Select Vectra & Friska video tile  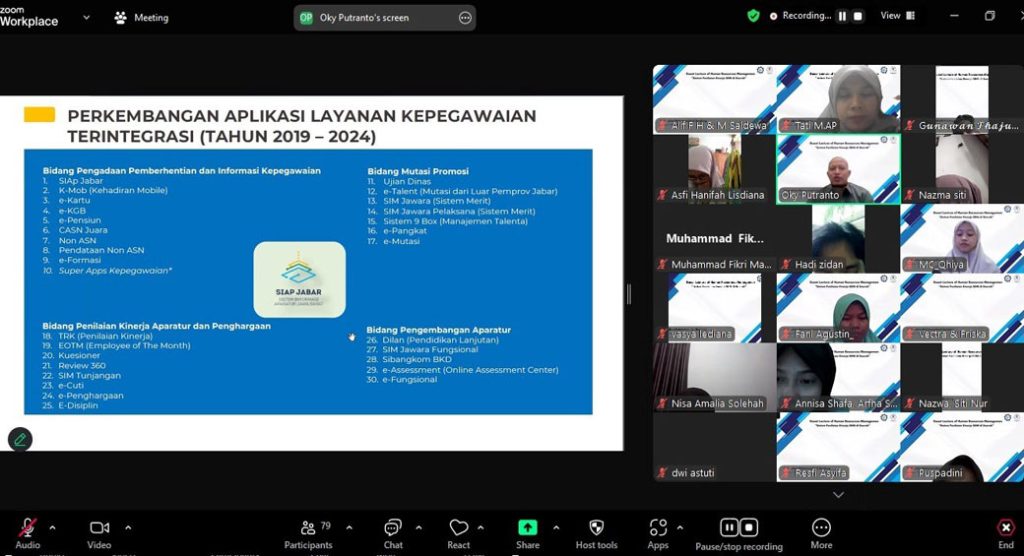[961, 308]
